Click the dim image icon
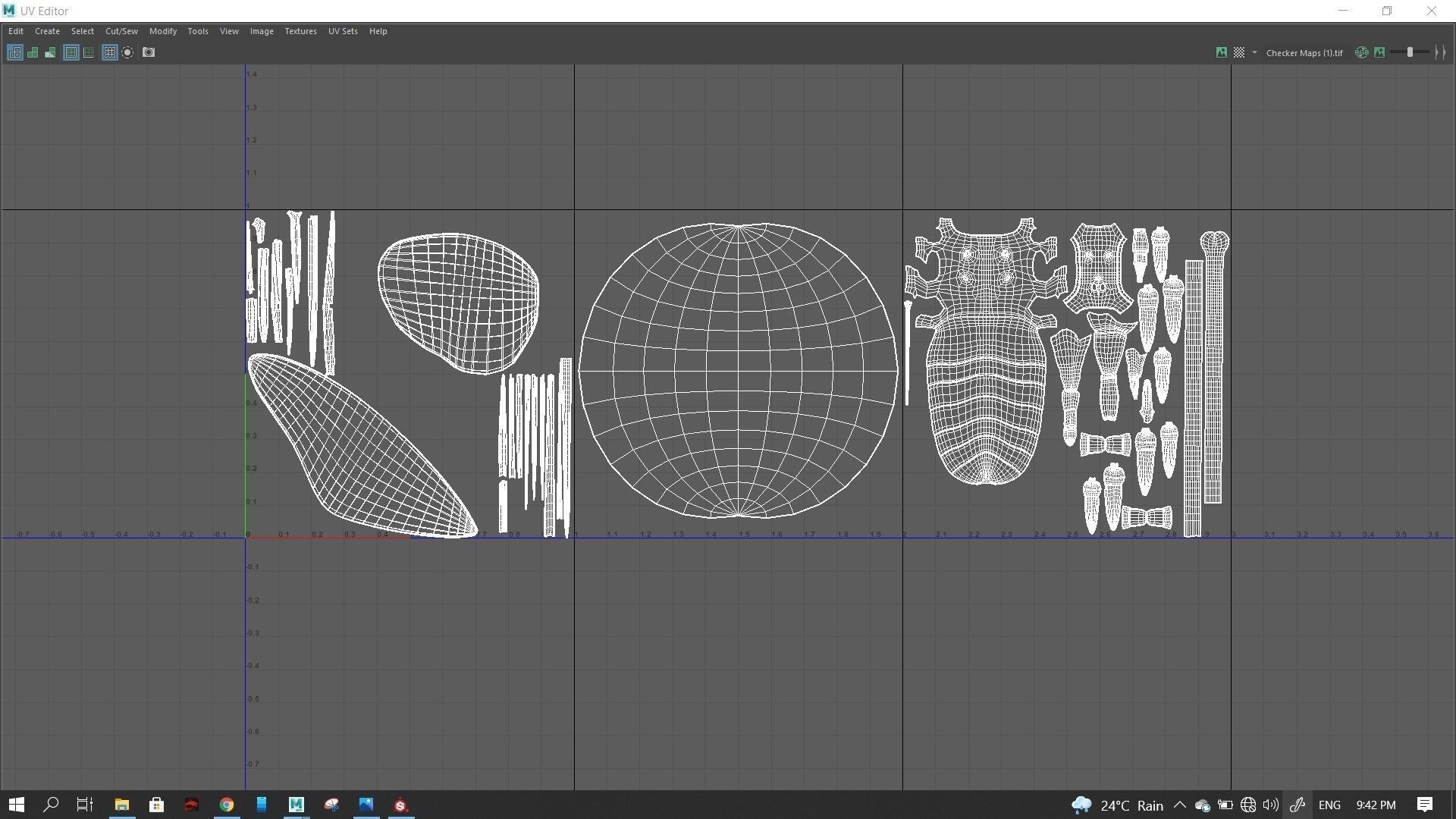The height and width of the screenshot is (819, 1456). (x=1379, y=52)
